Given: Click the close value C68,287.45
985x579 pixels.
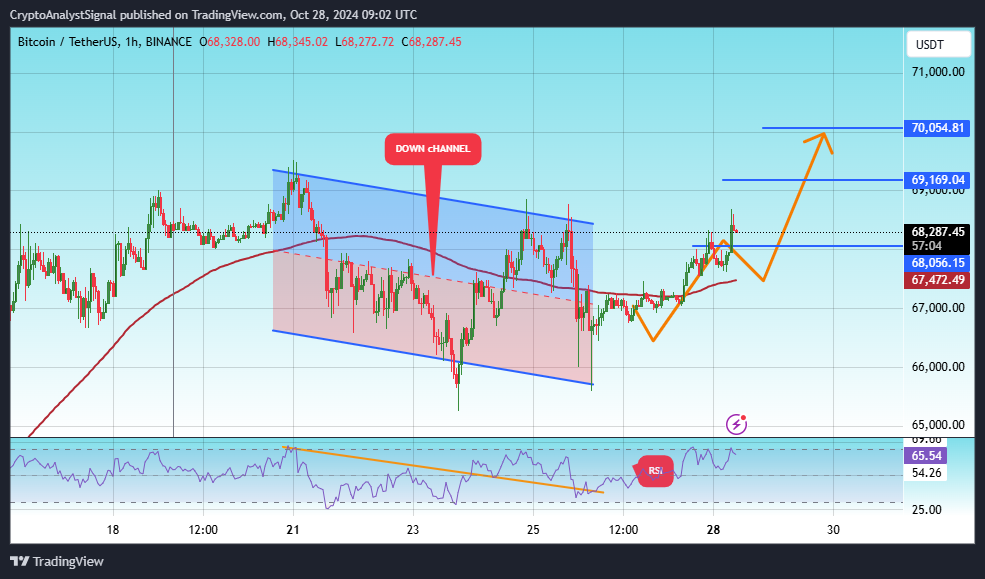Looking at the screenshot, I should [x=431, y=42].
